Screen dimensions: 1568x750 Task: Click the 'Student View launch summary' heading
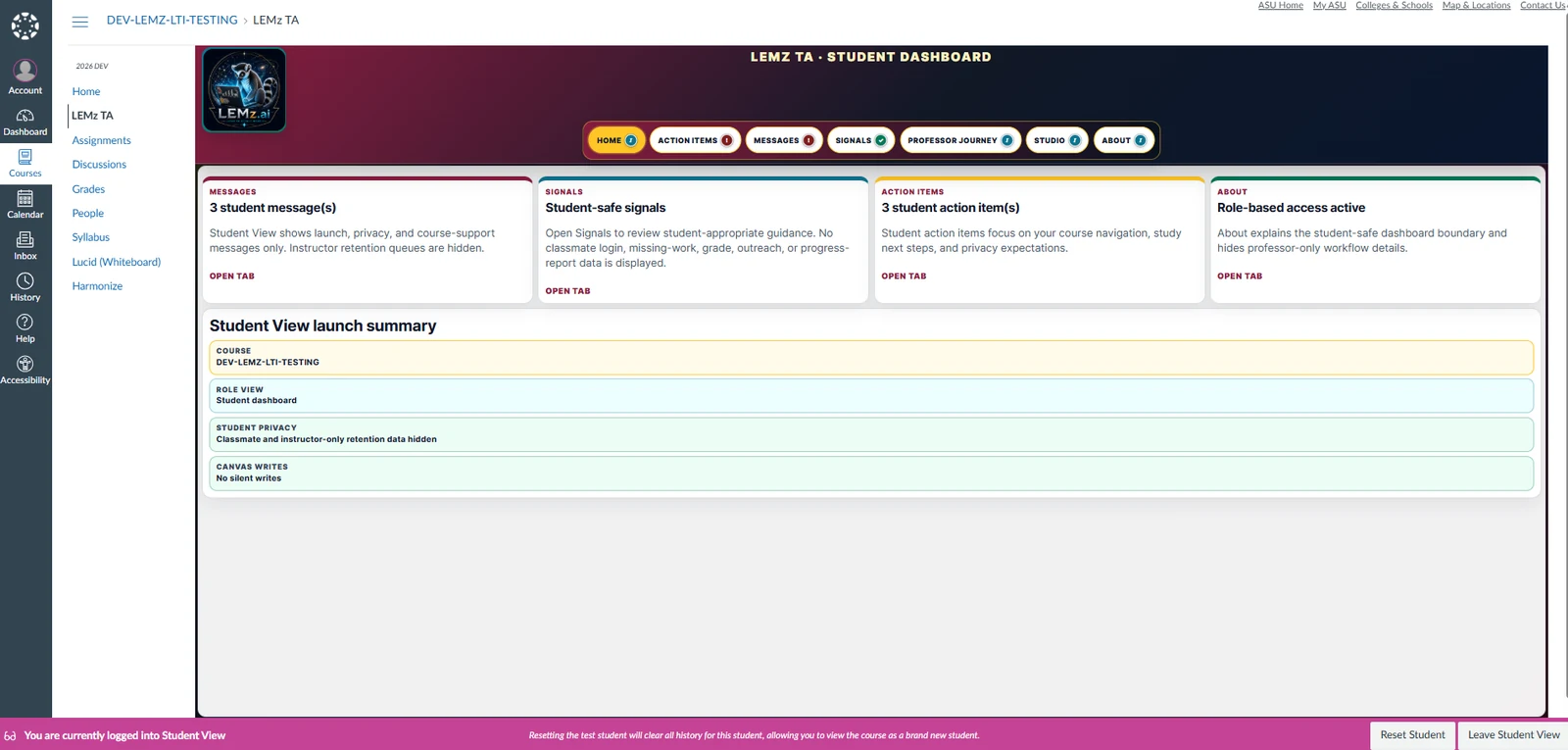click(x=322, y=325)
